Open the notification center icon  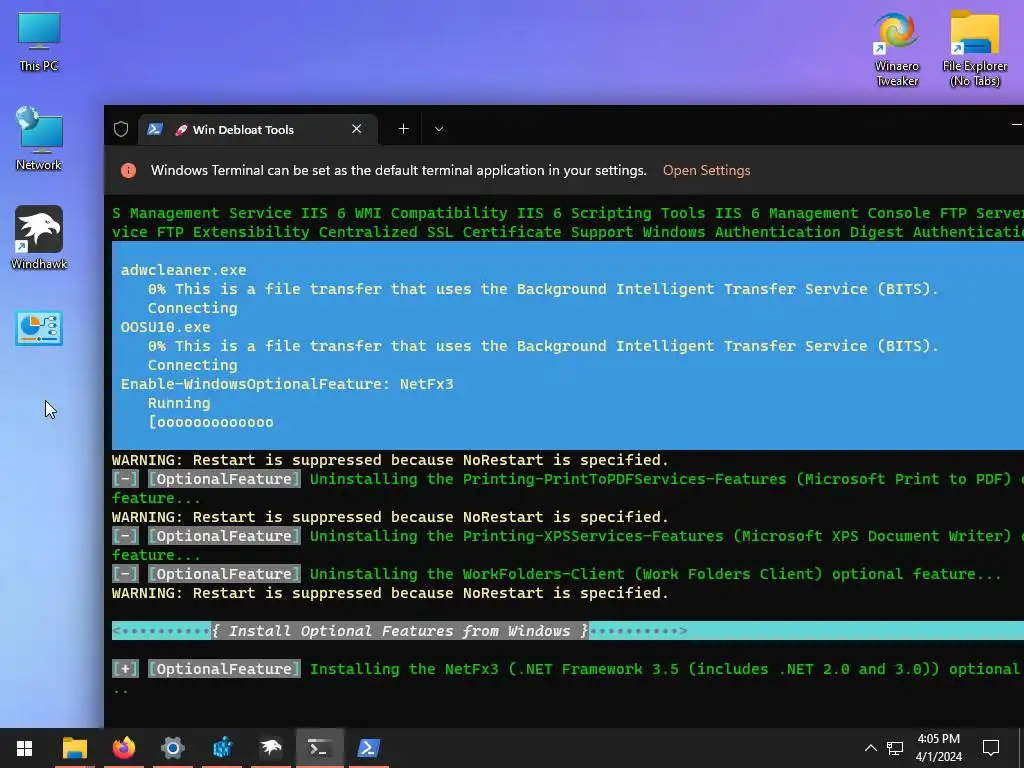pyautogui.click(x=991, y=748)
